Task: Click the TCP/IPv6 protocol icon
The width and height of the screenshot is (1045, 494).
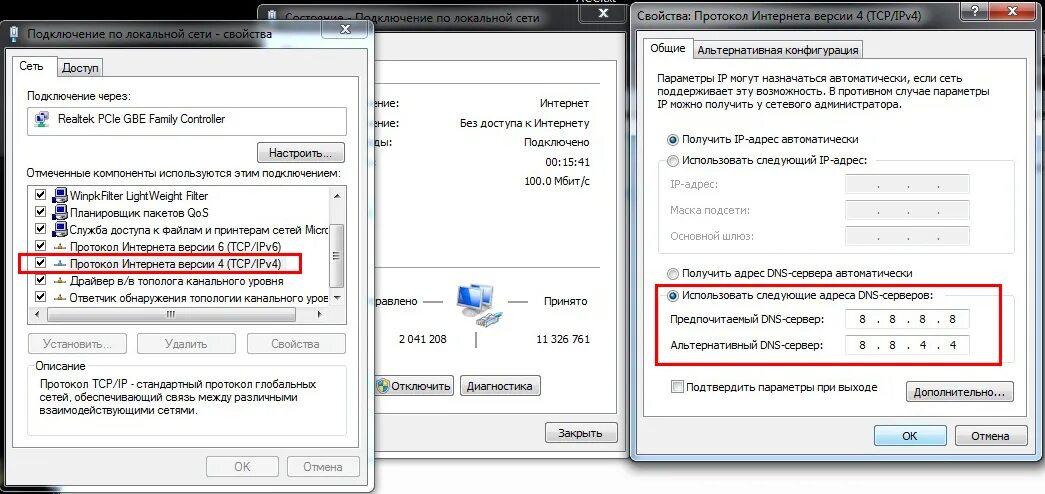Action: [x=61, y=247]
